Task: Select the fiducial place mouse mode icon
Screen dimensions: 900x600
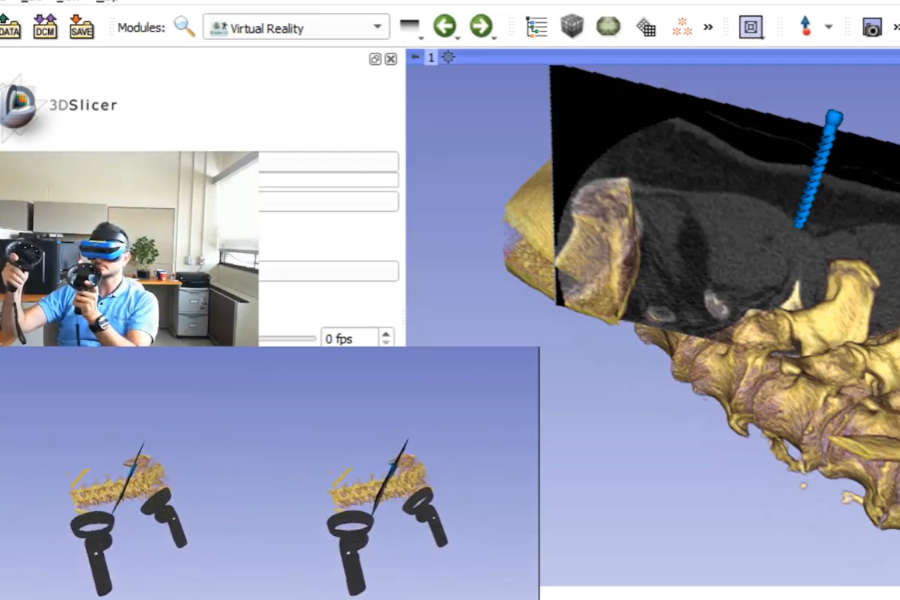Action: tap(805, 26)
